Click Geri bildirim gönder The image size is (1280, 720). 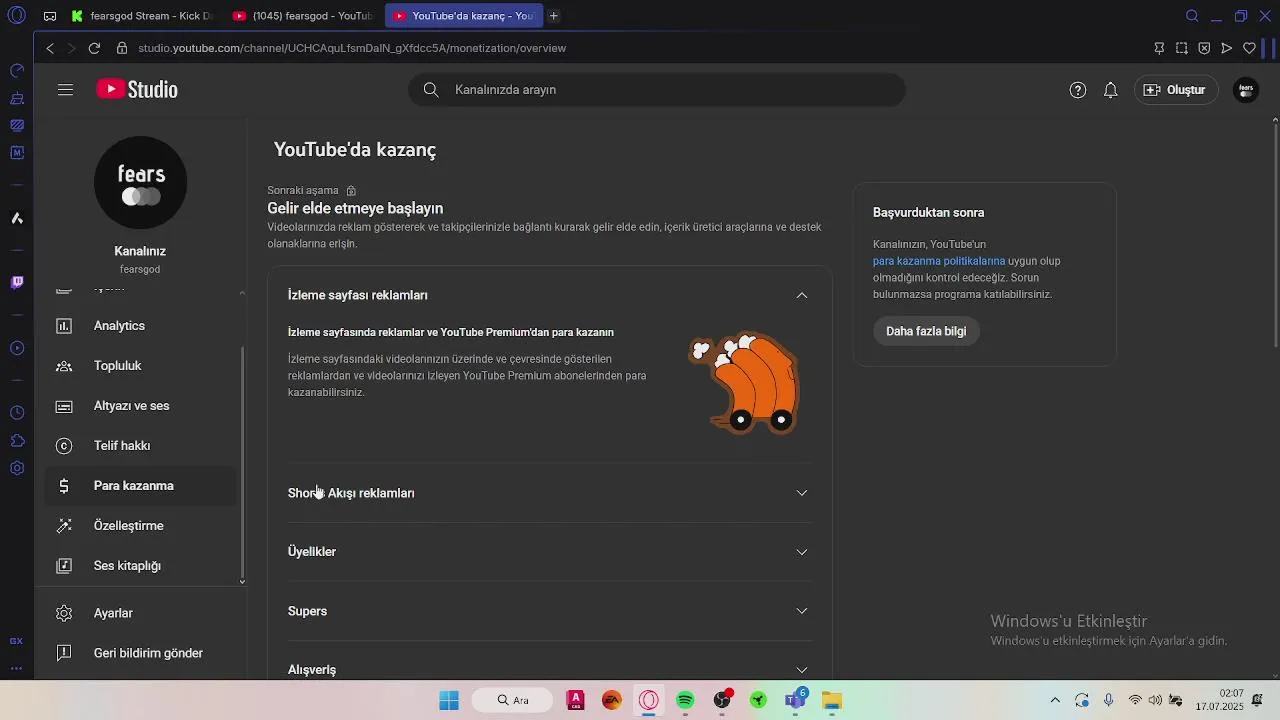click(x=141, y=653)
